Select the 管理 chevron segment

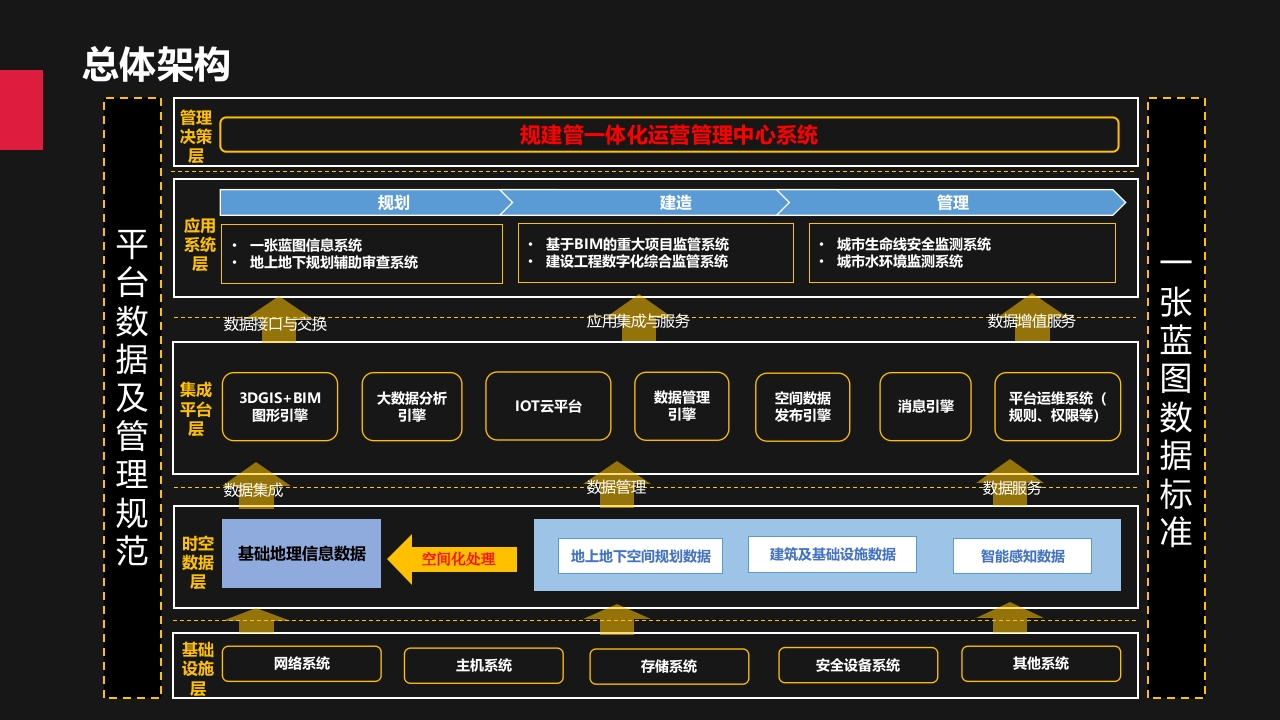click(x=951, y=202)
